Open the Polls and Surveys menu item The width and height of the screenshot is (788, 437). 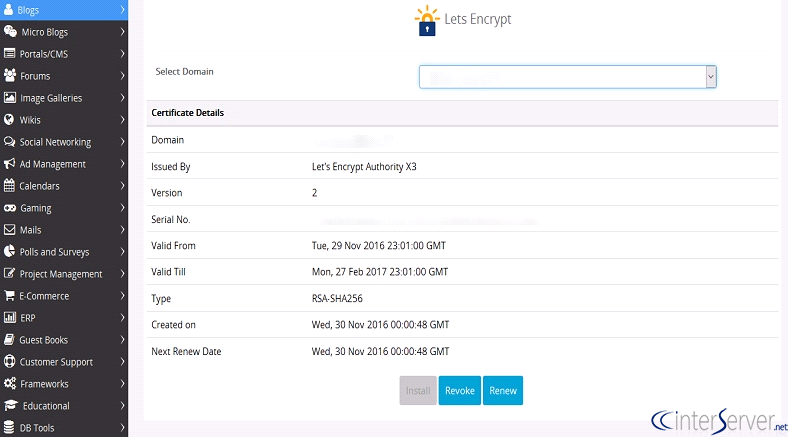[64, 252]
